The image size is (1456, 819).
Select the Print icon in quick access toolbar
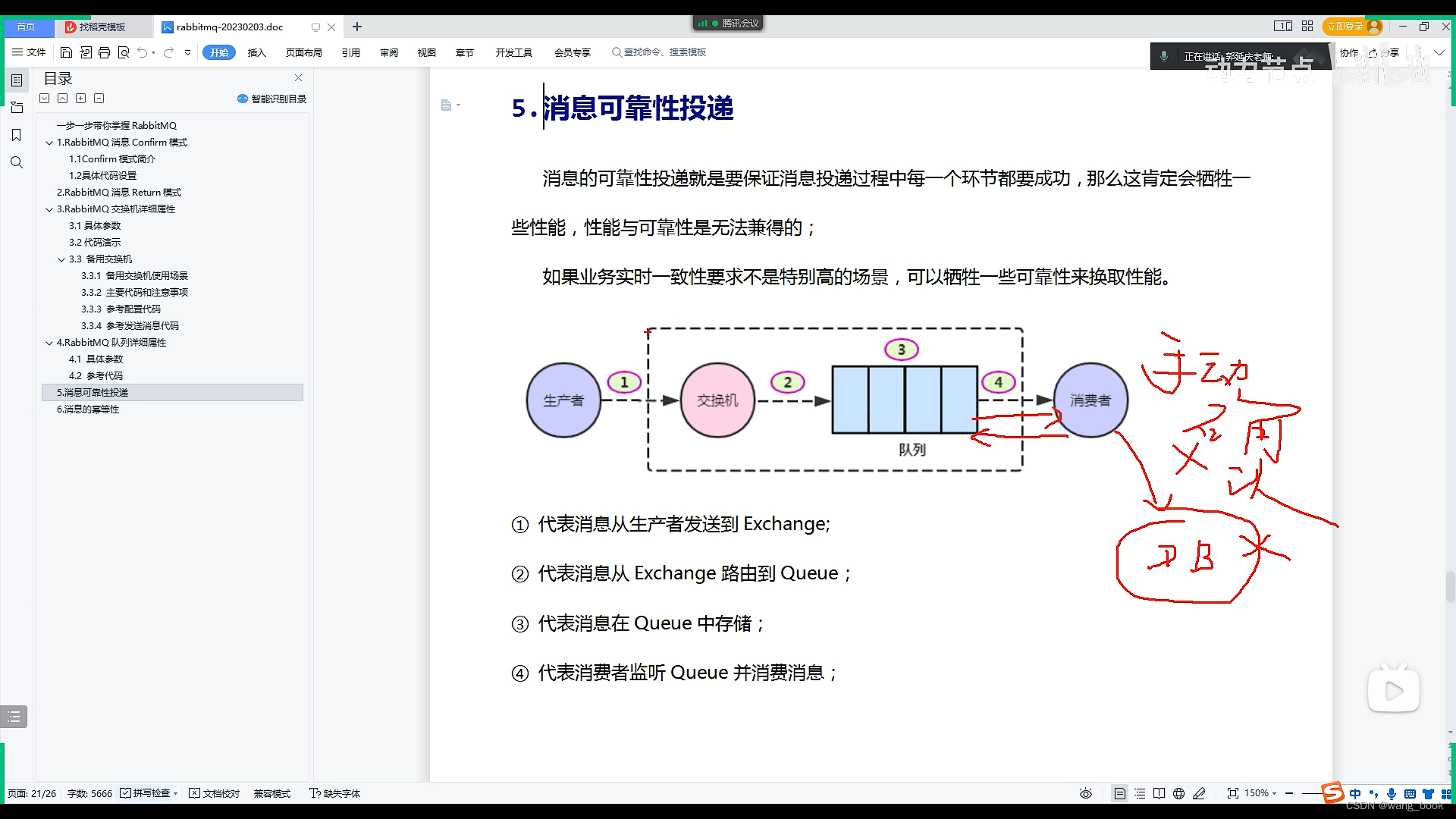(x=104, y=52)
